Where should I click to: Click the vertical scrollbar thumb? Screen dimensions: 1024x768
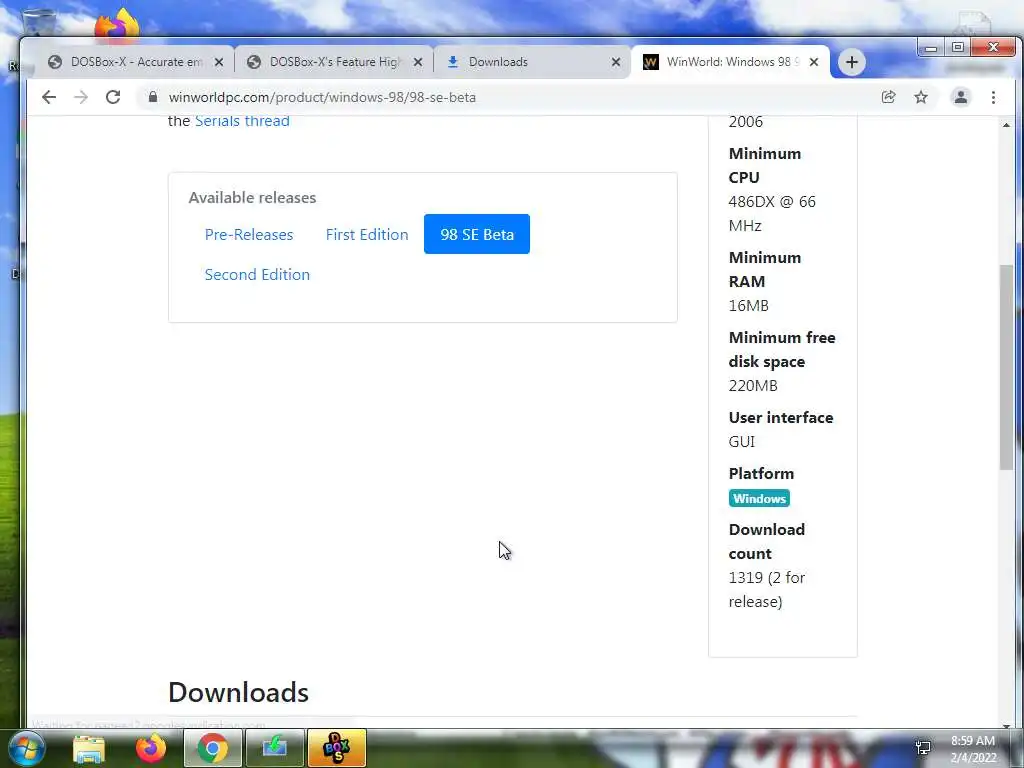1006,366
